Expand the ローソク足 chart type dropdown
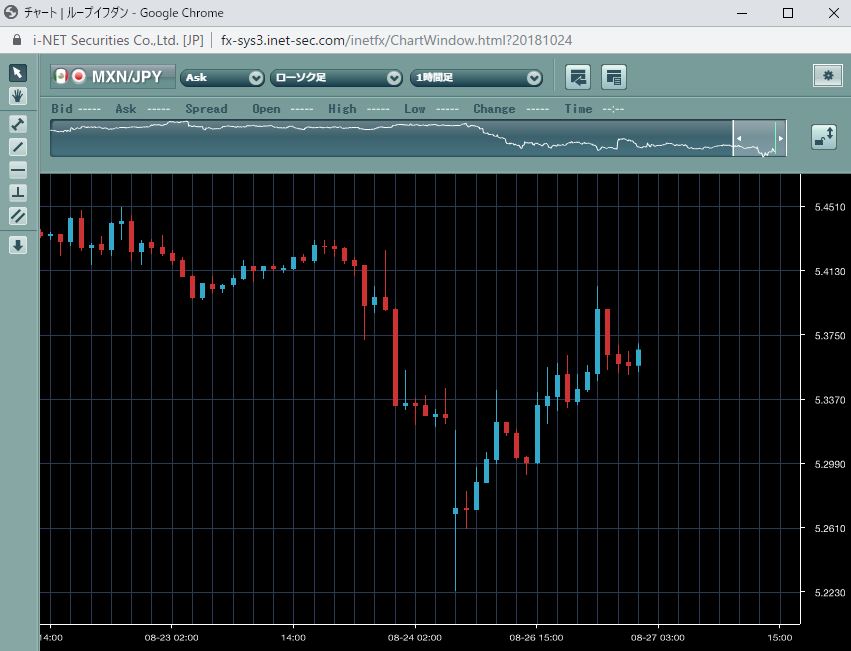 point(336,78)
